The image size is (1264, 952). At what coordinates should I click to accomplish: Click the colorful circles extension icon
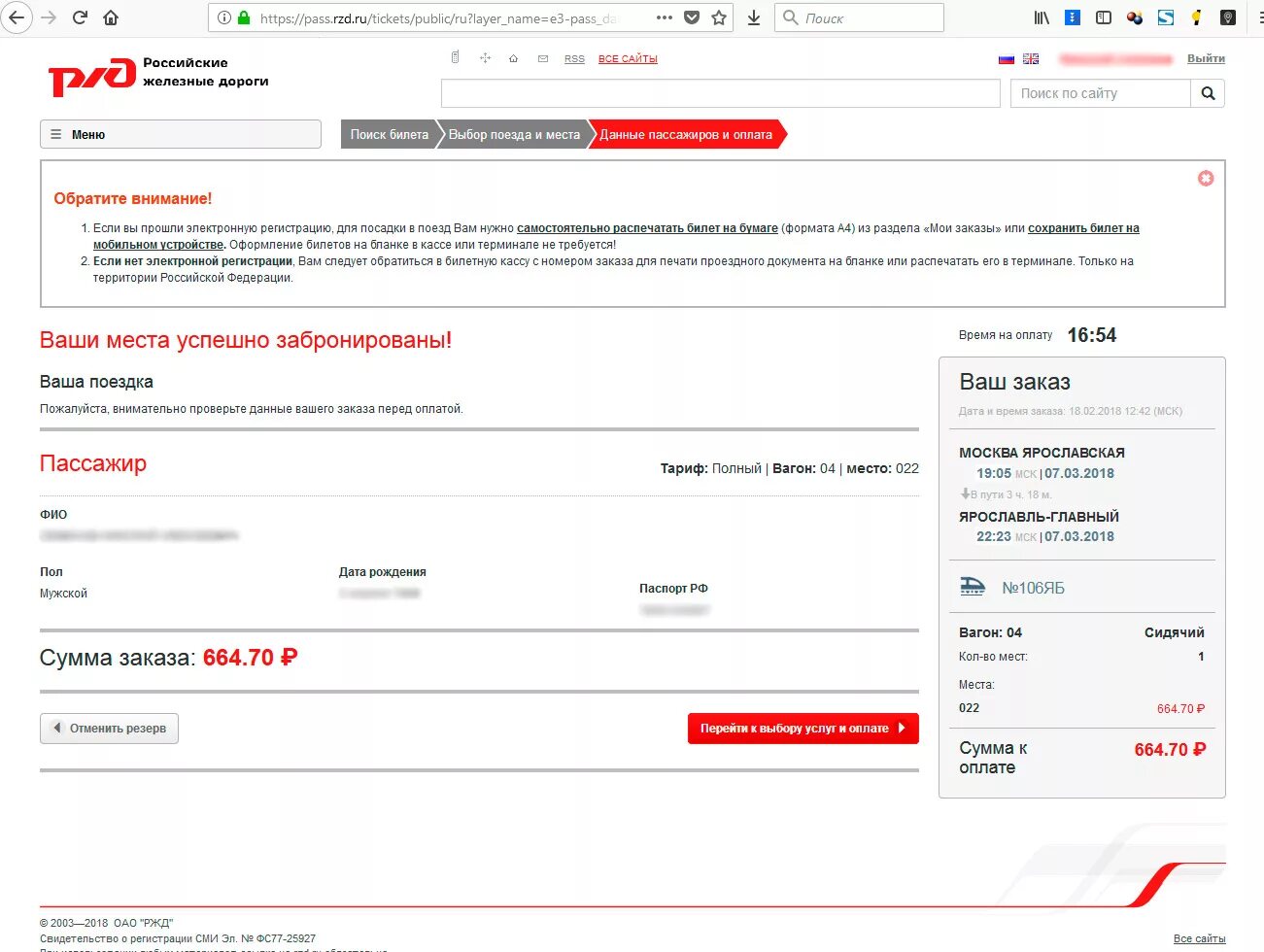pyautogui.click(x=1135, y=17)
